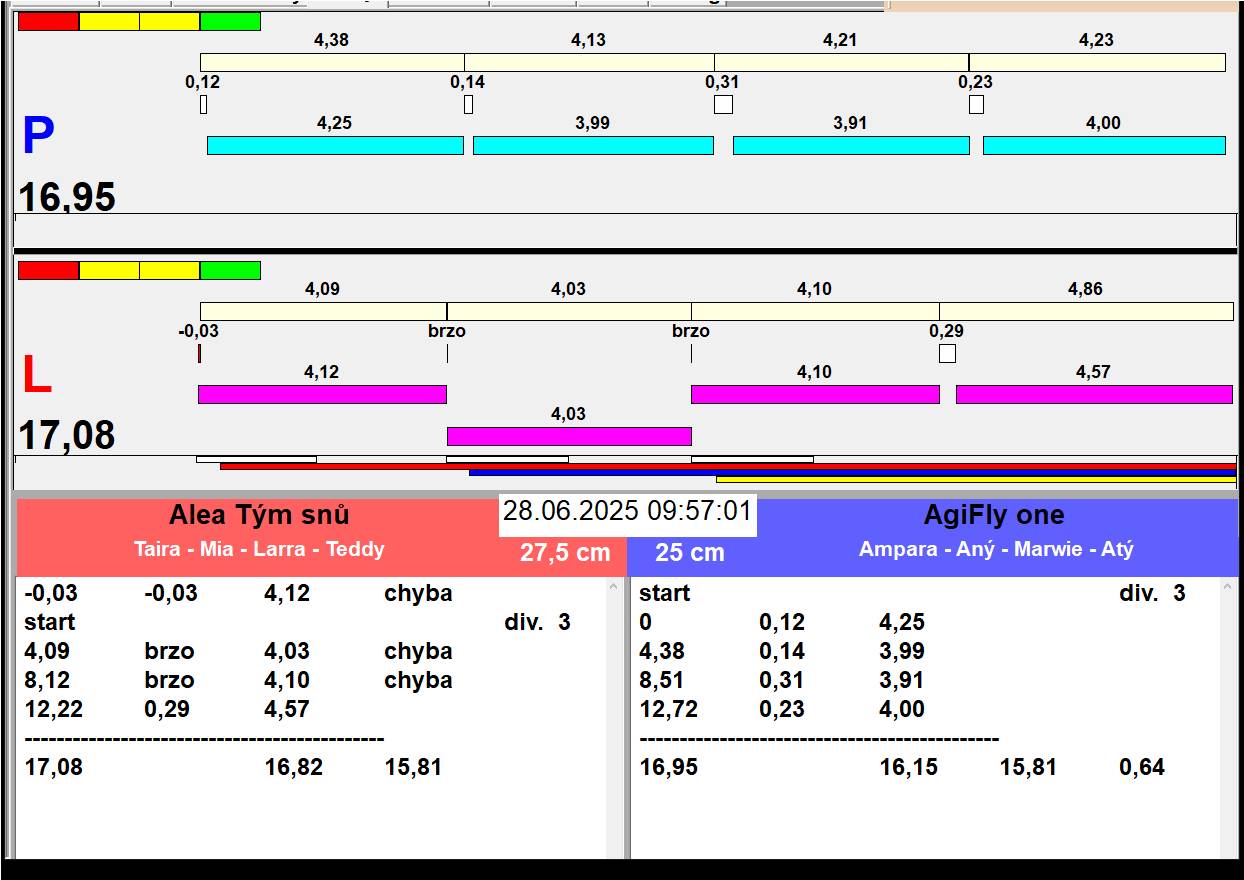Click 'div. 3' in the AgiFly one panel
This screenshot has width=1244, height=880.
(x=1152, y=593)
